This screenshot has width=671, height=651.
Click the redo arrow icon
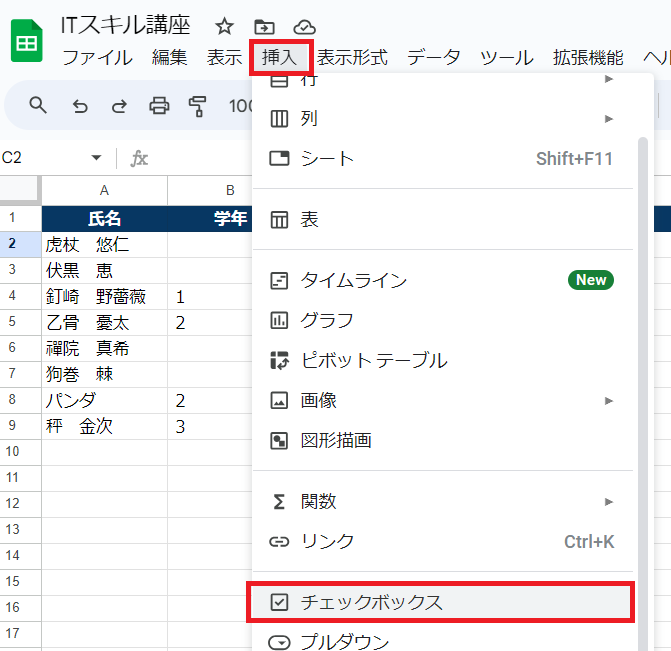119,106
